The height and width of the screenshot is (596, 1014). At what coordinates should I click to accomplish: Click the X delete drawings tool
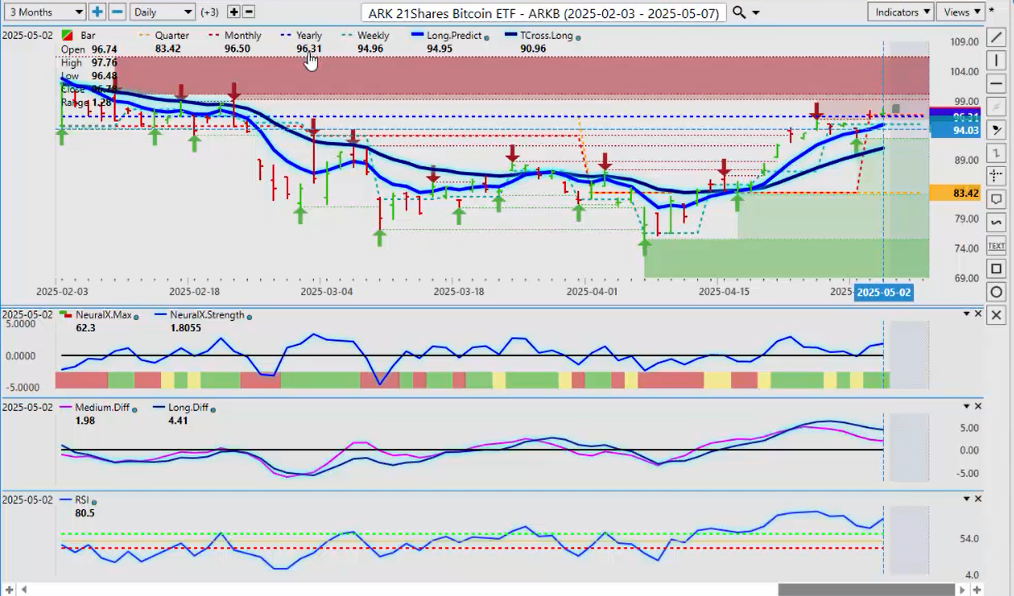click(x=996, y=315)
